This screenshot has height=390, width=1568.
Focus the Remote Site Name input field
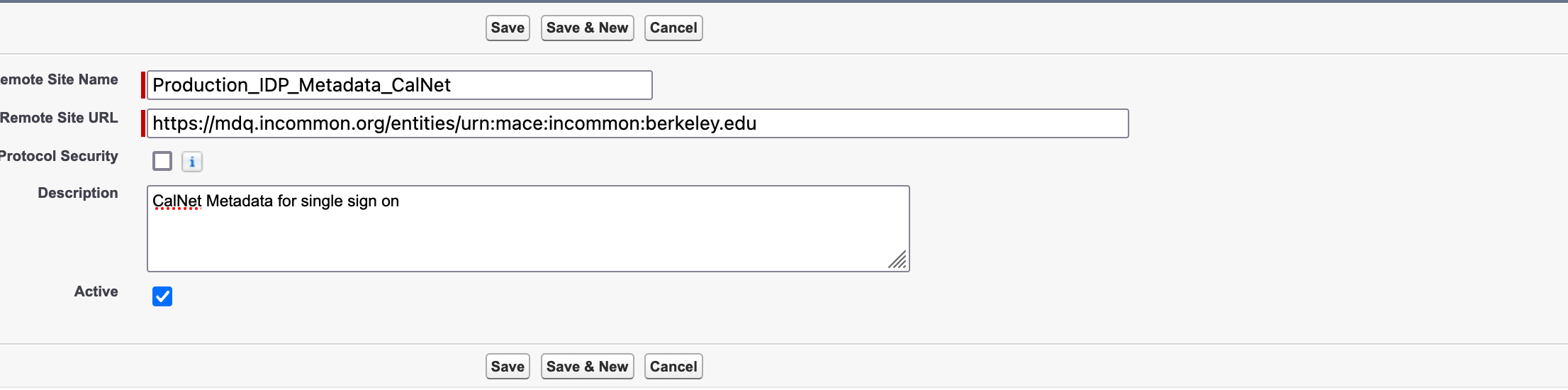pyautogui.click(x=399, y=85)
